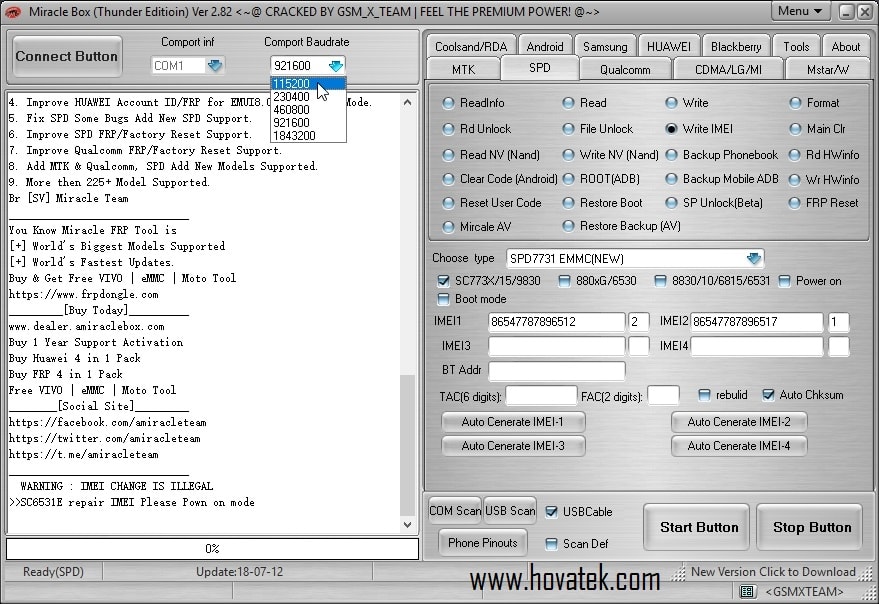Click the Start Button

(x=696, y=527)
